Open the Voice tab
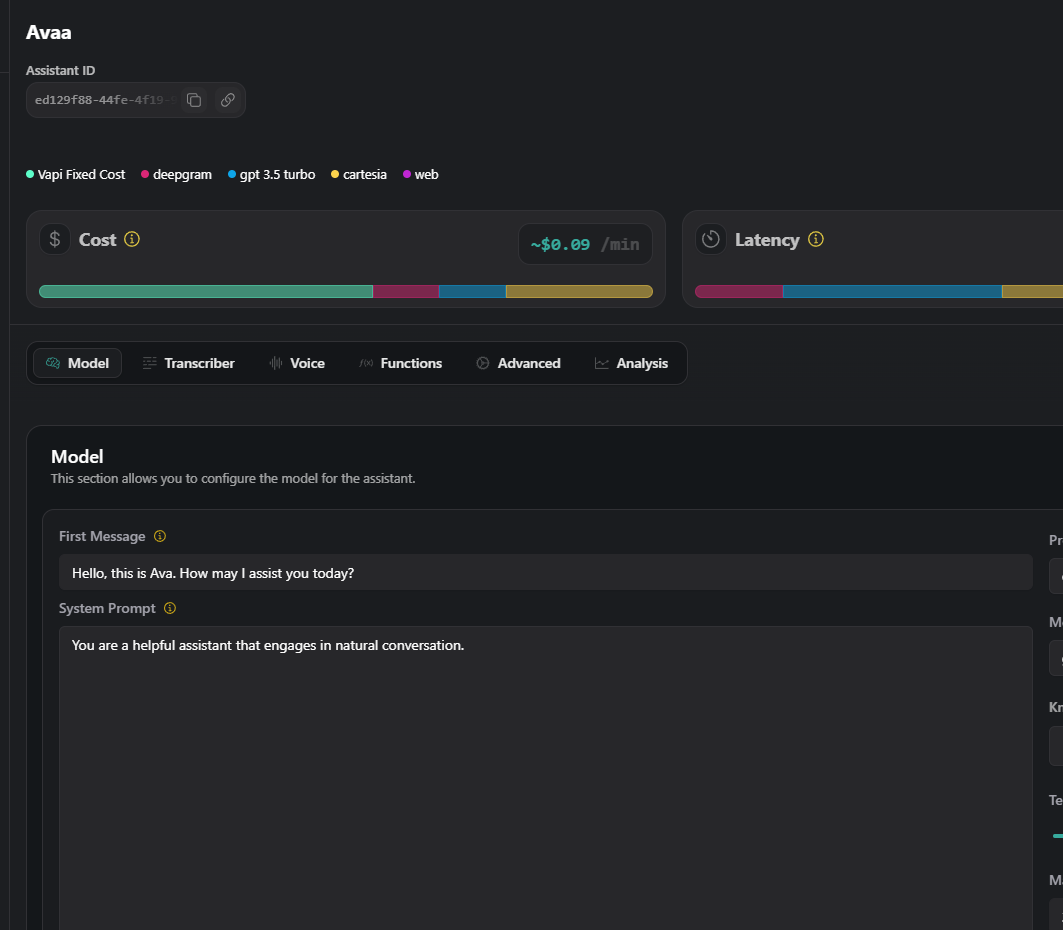Screen dimensions: 1063x930 (x=297, y=363)
